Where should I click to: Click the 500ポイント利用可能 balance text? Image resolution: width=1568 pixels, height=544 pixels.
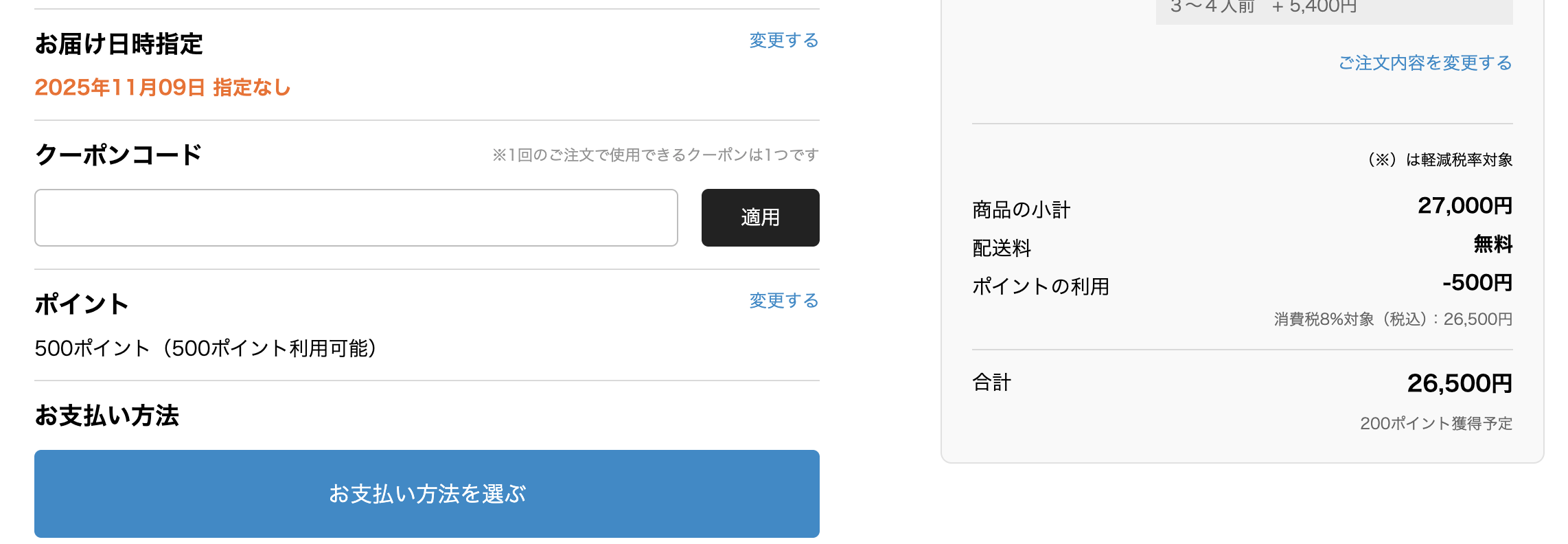point(205,349)
